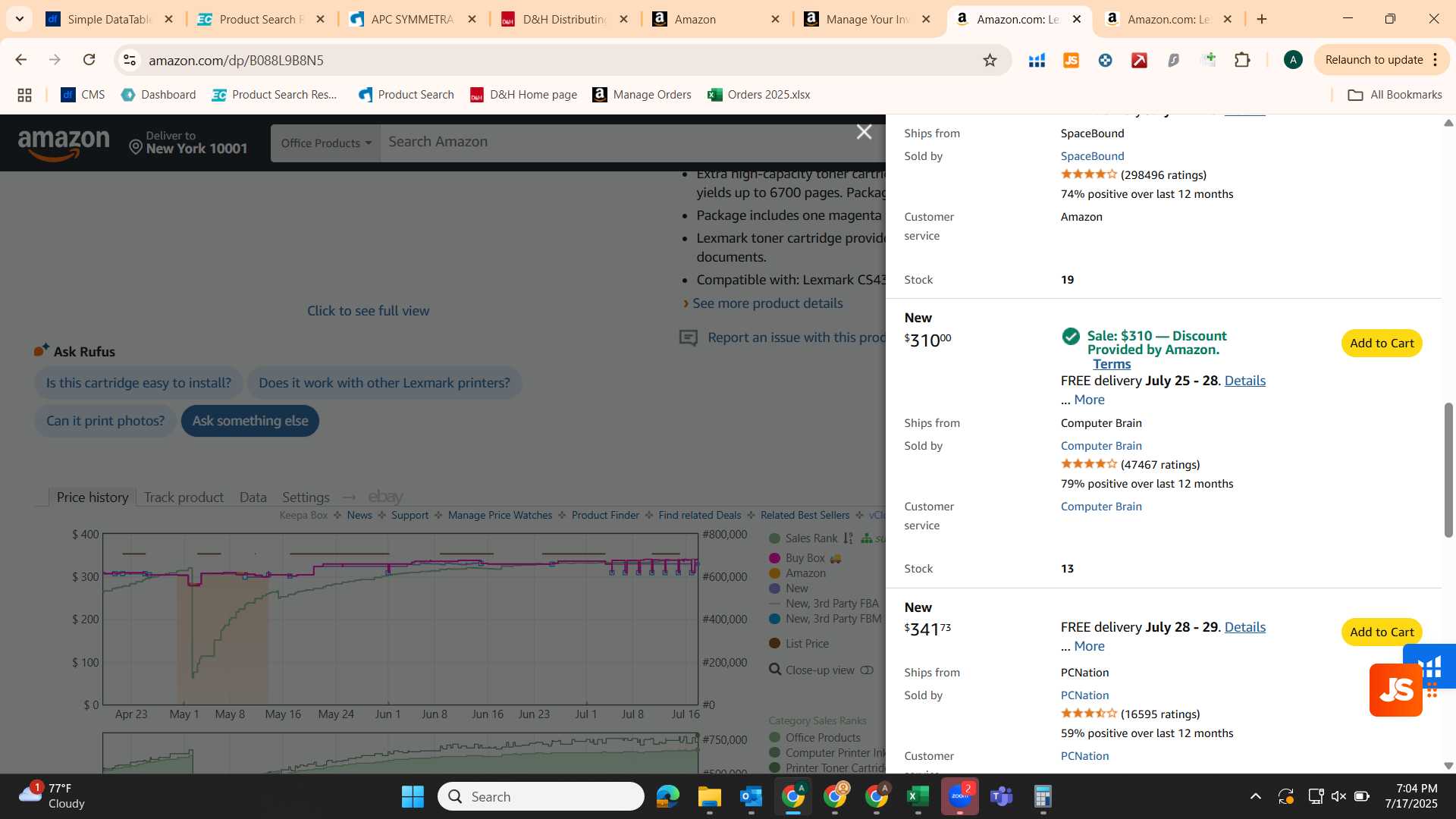Click the address bar URL

pyautogui.click(x=236, y=60)
